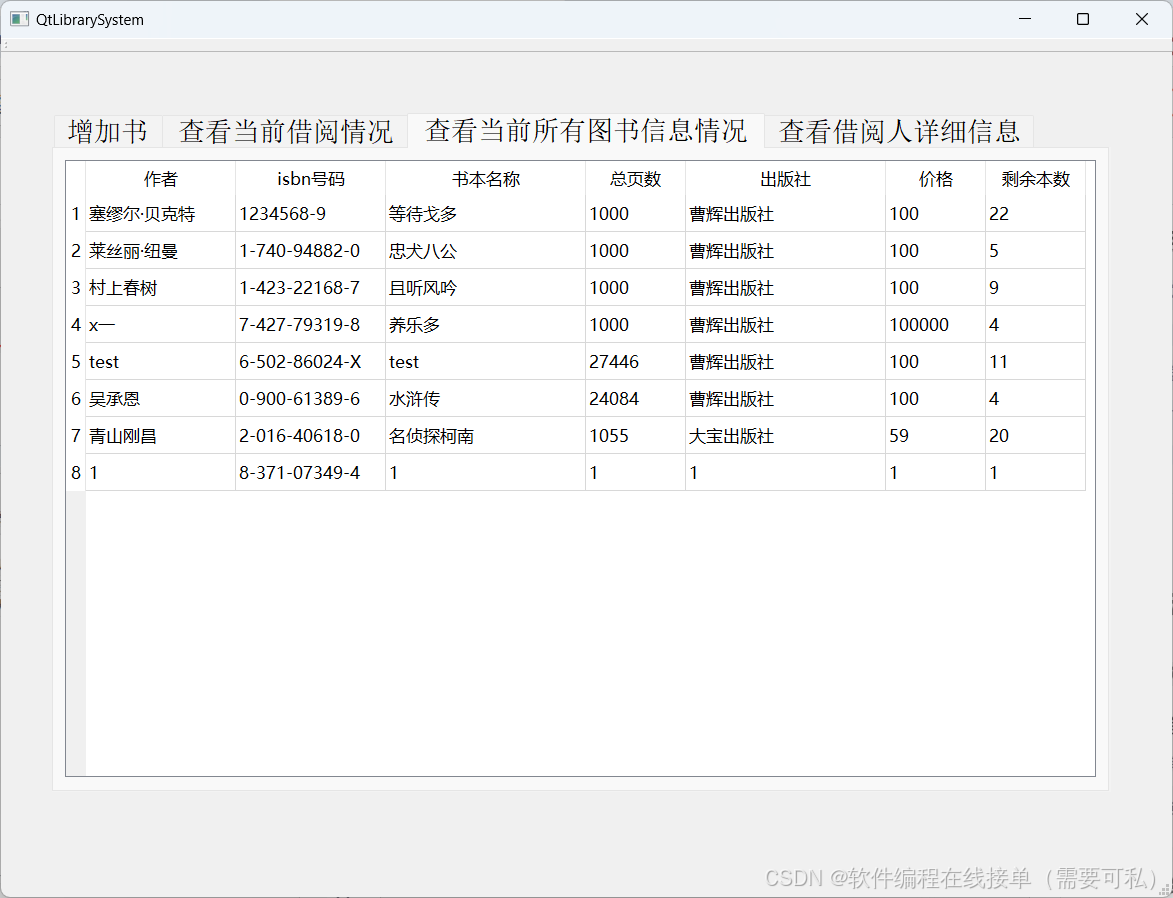This screenshot has height=898, width=1173.
Task: Click remaining copies cell 9
Action: click(1035, 287)
